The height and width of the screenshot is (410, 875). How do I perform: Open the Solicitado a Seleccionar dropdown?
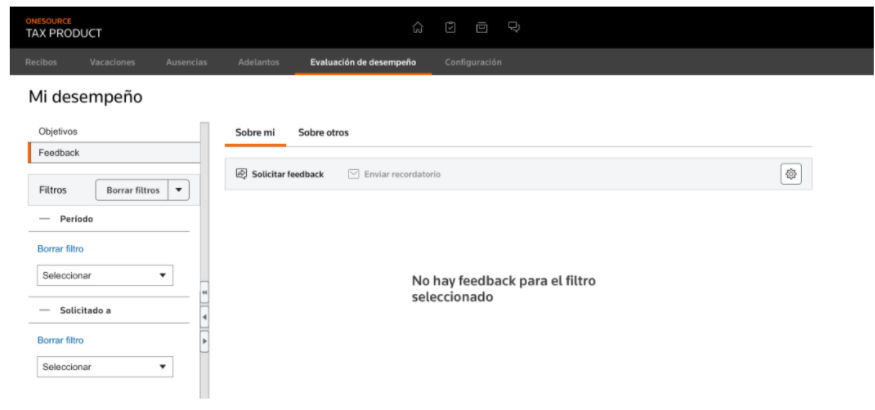point(105,367)
